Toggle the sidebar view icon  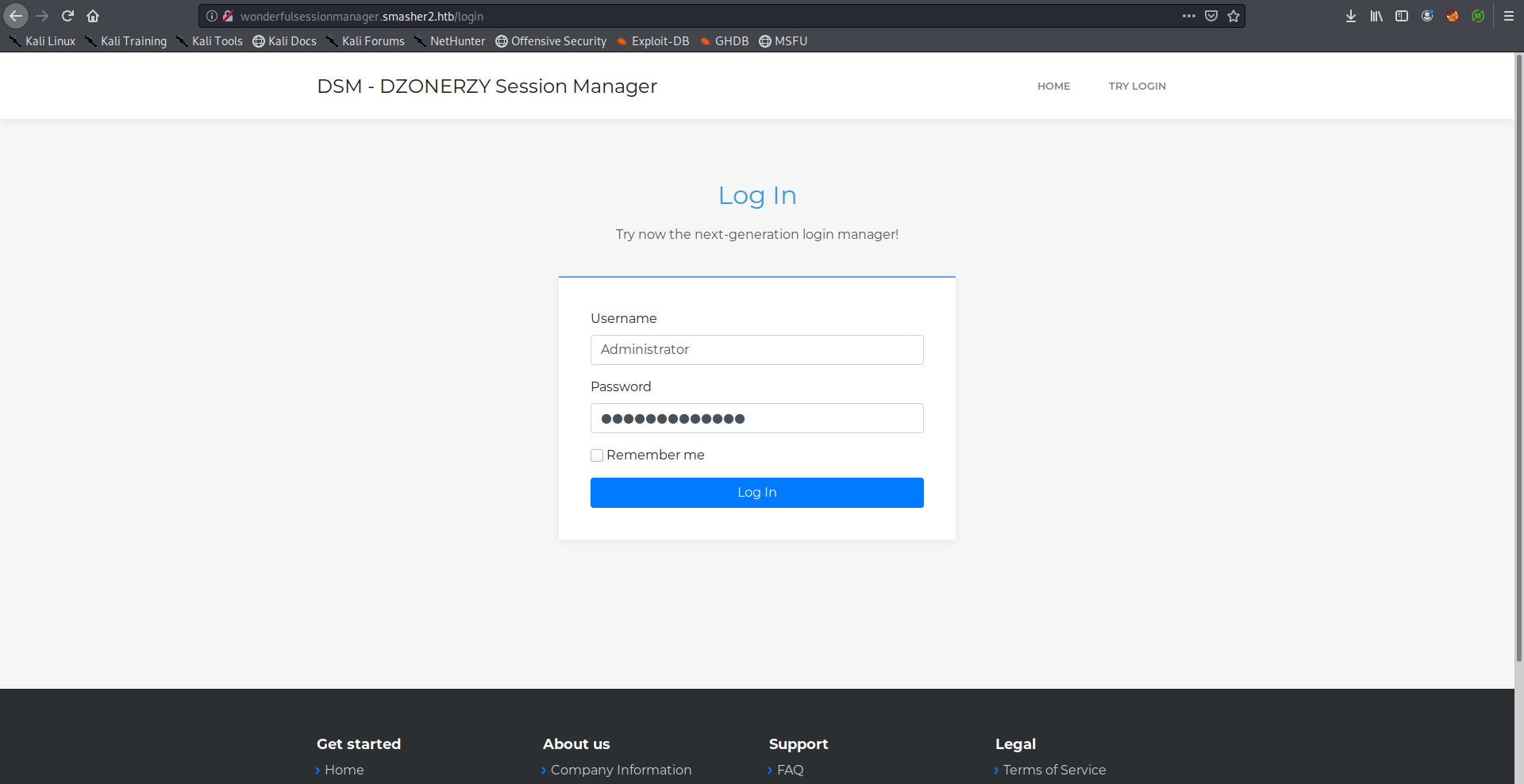coord(1402,16)
